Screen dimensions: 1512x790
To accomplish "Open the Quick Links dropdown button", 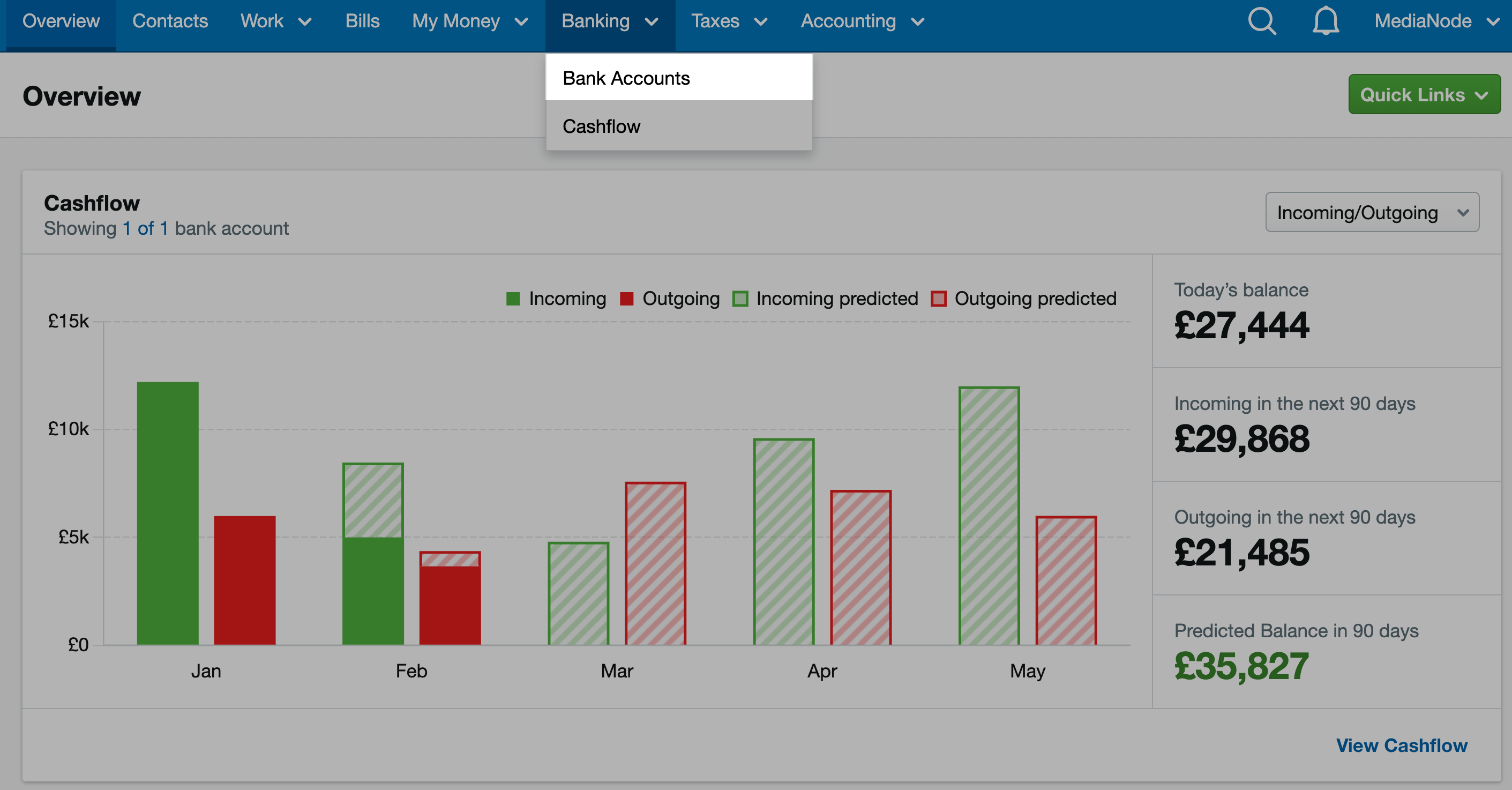I will tap(1424, 94).
